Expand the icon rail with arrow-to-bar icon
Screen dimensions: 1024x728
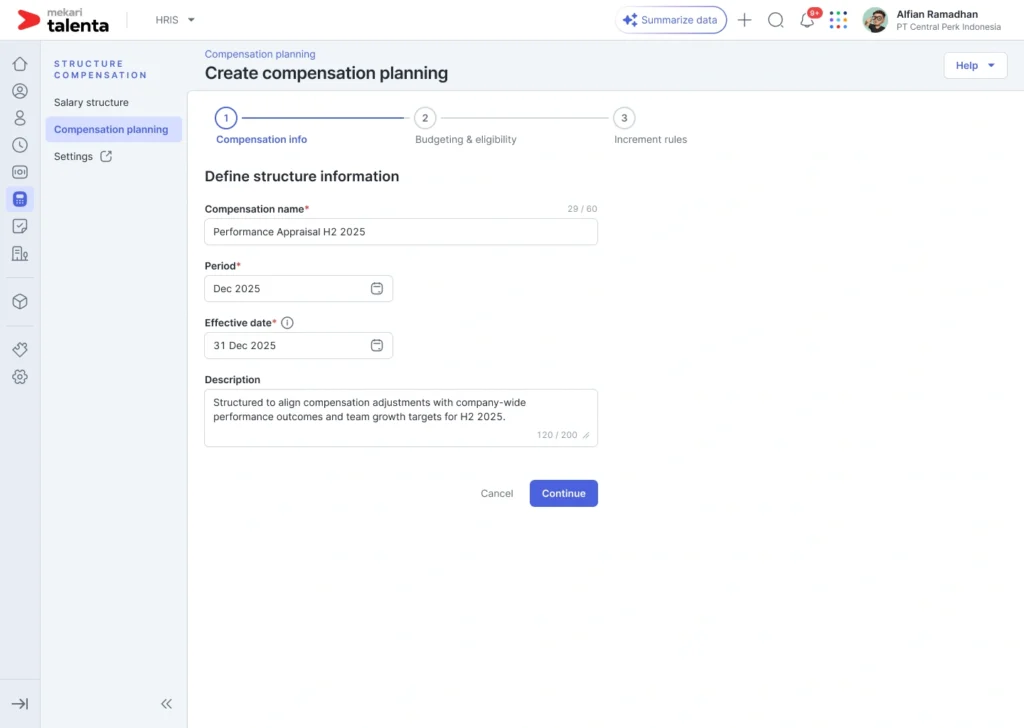(x=20, y=703)
